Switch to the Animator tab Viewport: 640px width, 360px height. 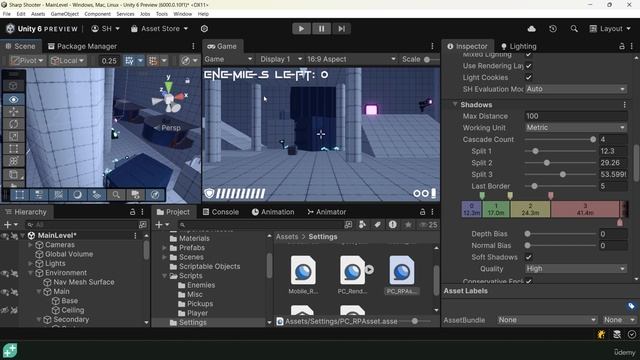point(327,212)
